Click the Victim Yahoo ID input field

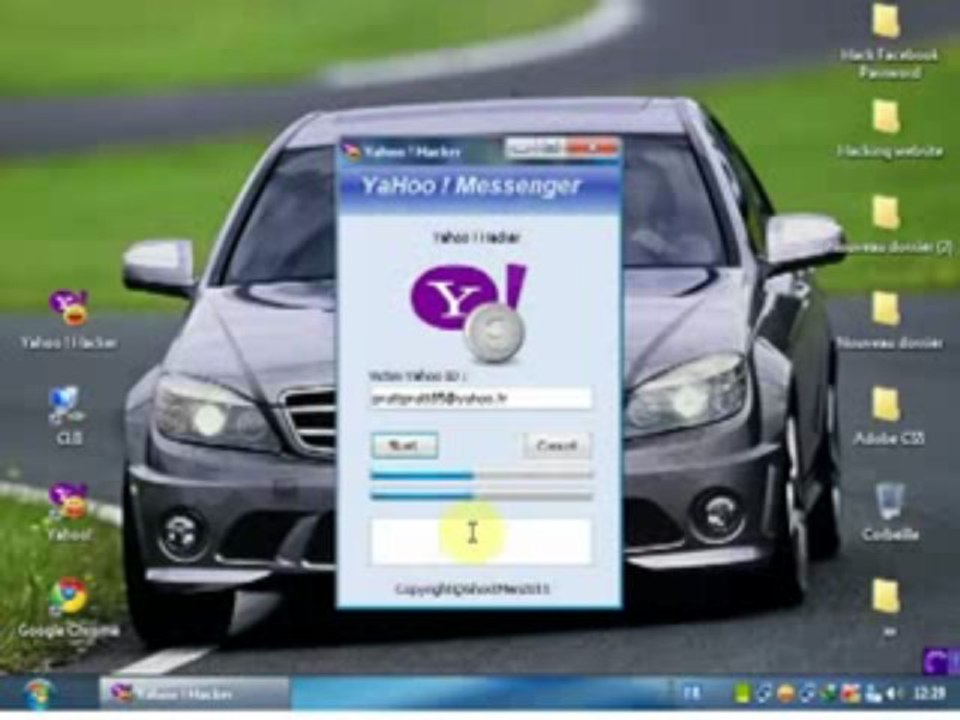(x=481, y=399)
